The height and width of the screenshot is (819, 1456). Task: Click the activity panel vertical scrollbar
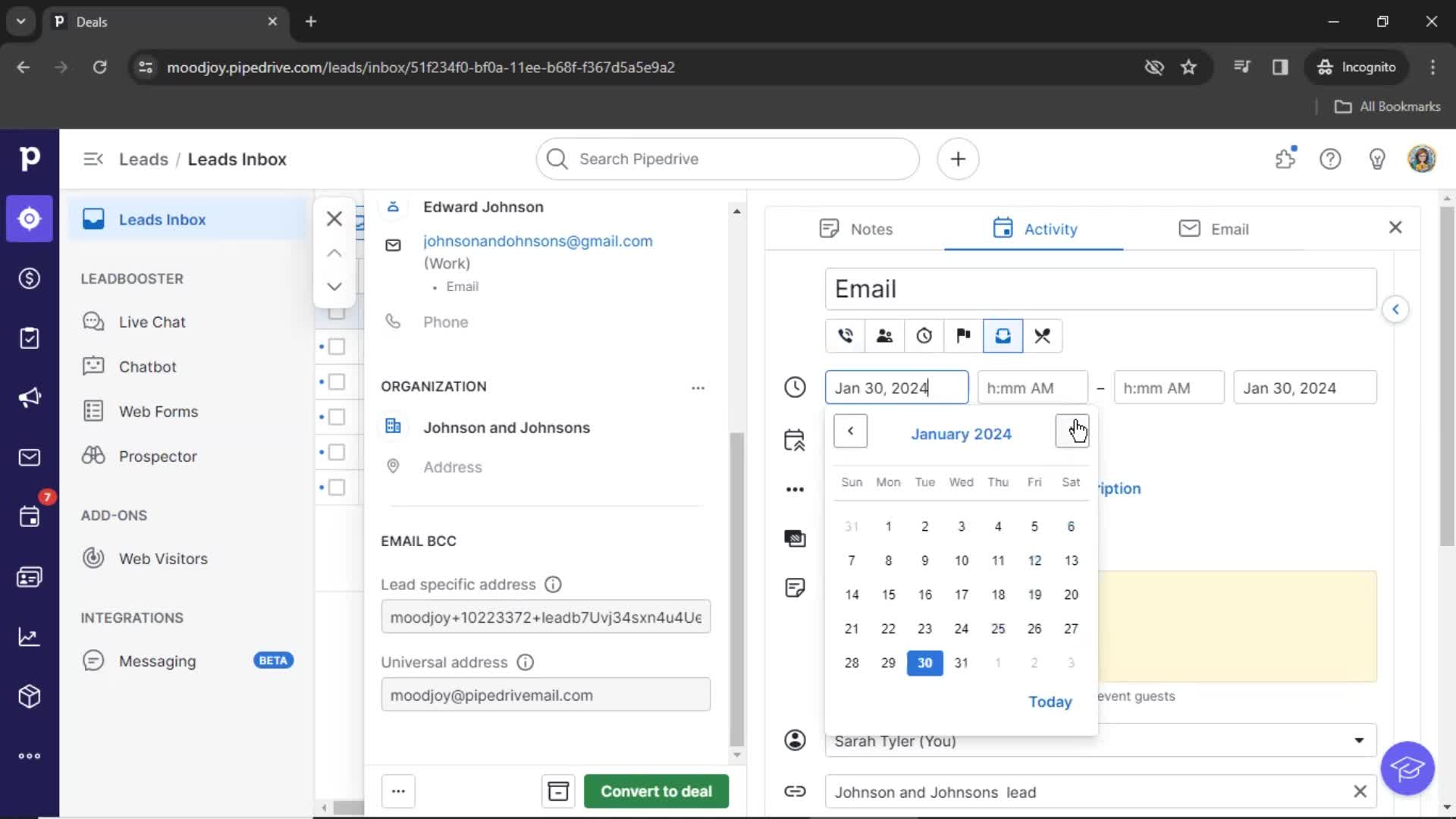1447,375
